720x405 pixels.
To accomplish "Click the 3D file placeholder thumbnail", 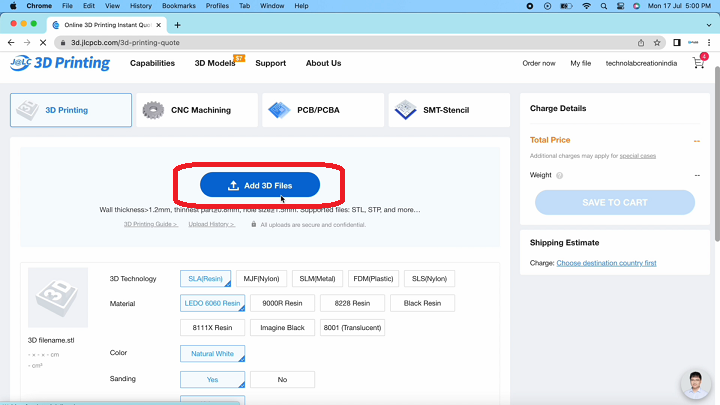I will (58, 298).
